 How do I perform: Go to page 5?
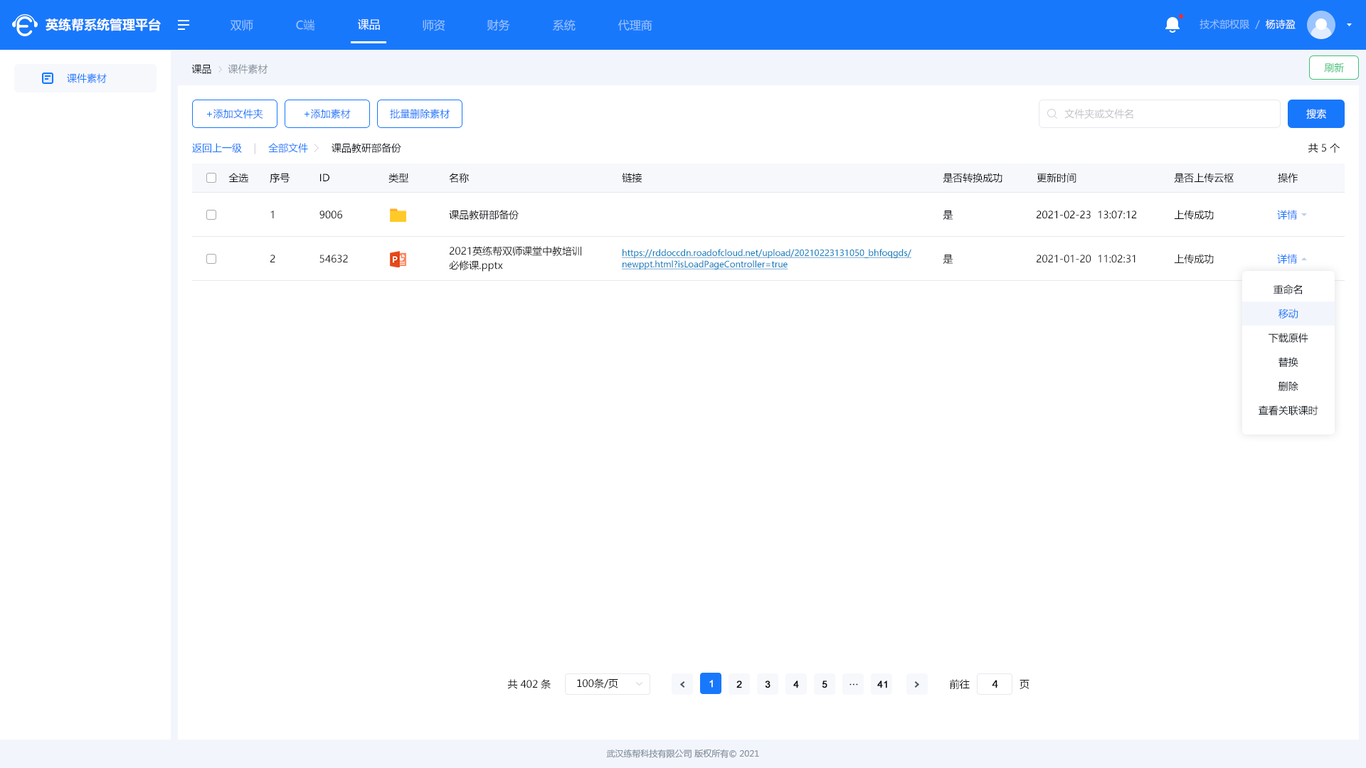point(824,684)
